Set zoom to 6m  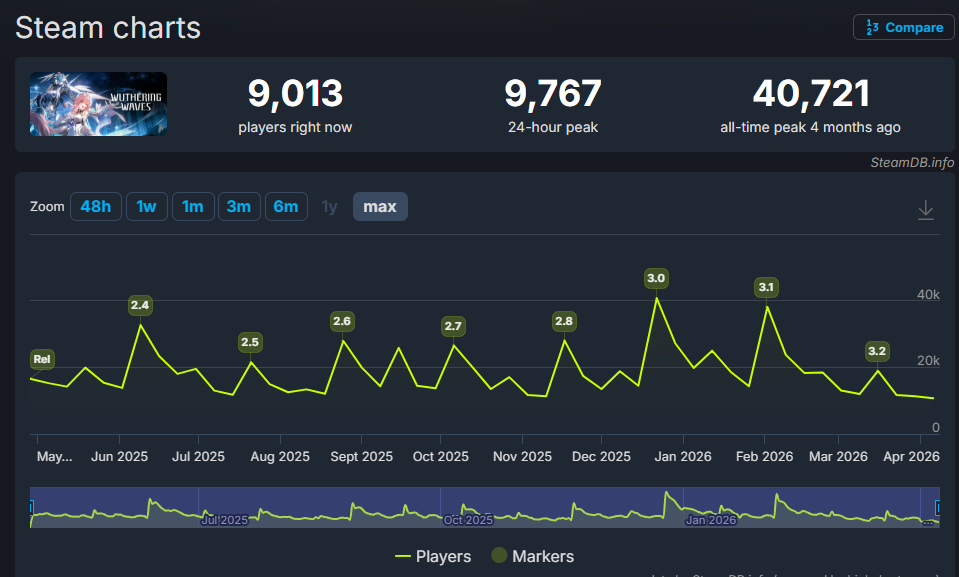pyautogui.click(x=286, y=207)
